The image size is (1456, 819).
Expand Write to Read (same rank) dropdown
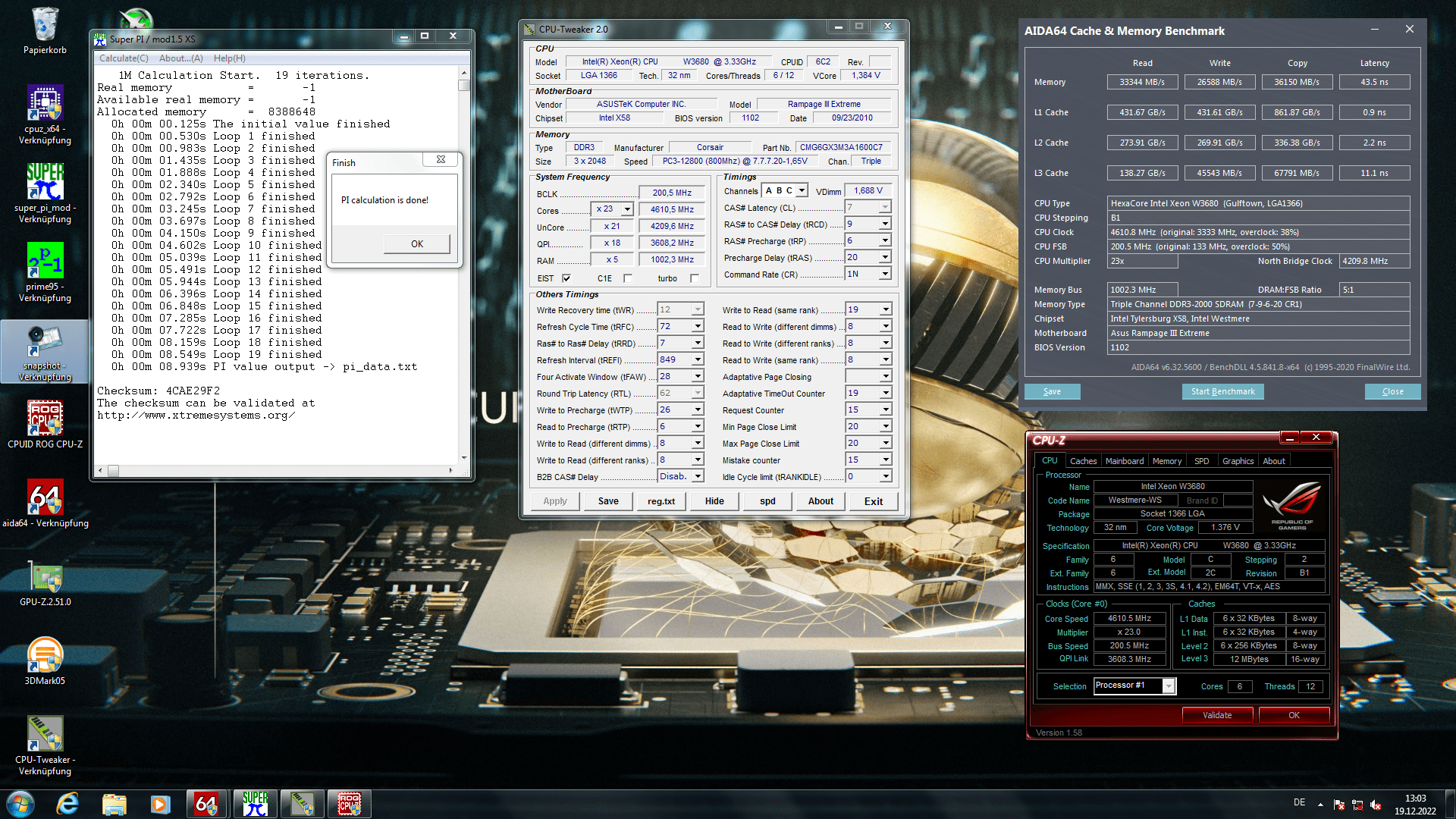pyautogui.click(x=885, y=309)
